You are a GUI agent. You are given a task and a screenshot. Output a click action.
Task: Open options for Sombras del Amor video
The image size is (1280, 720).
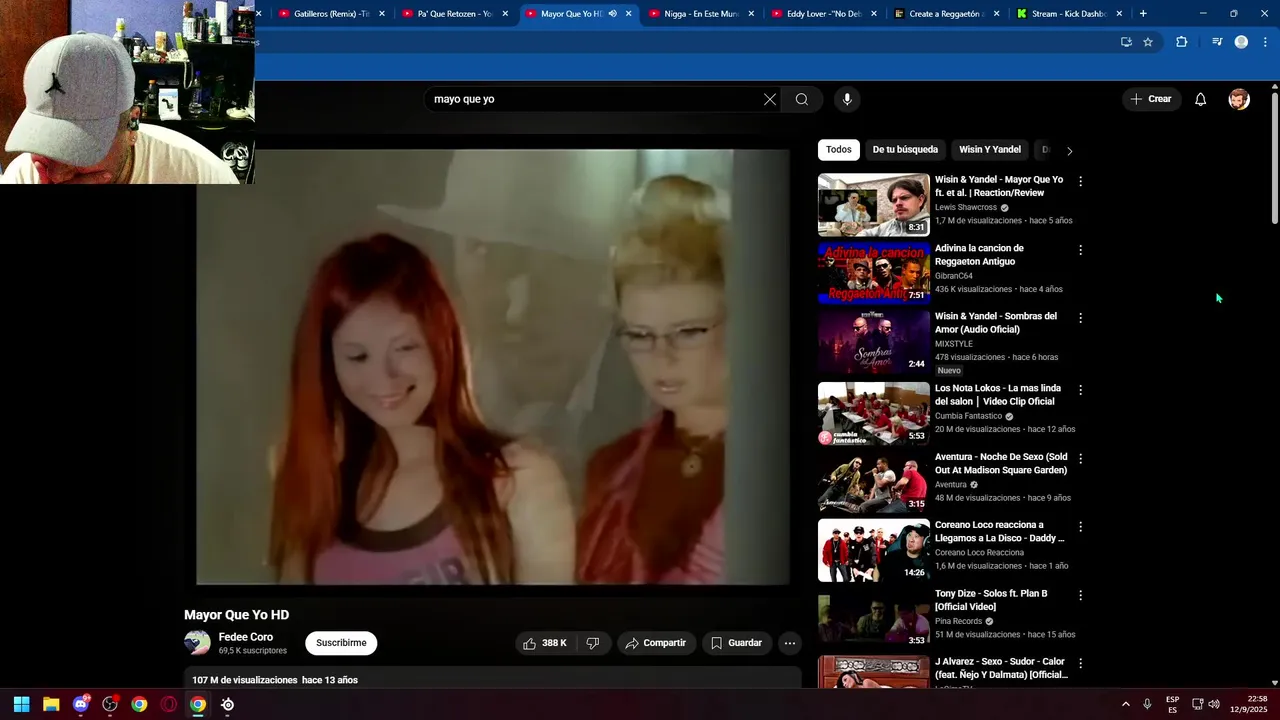click(x=1080, y=318)
